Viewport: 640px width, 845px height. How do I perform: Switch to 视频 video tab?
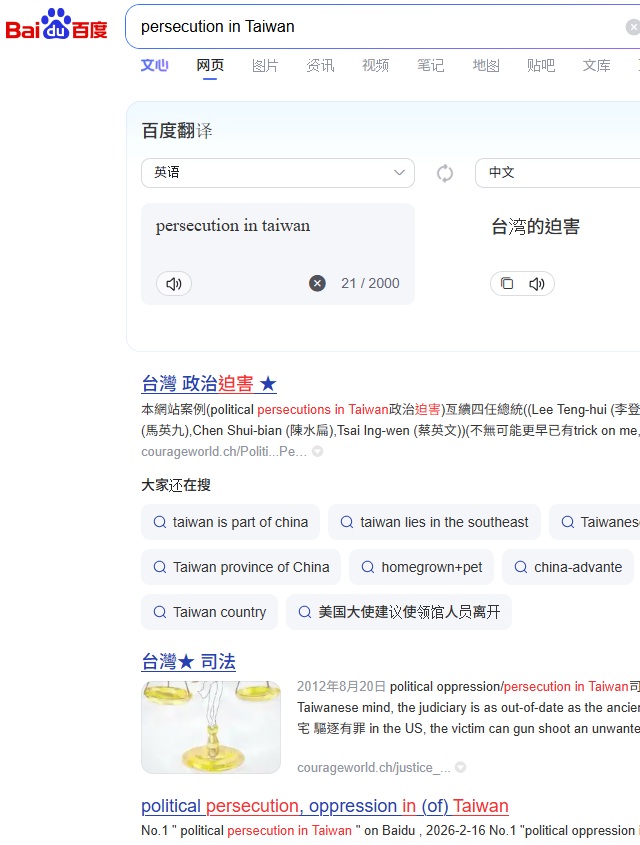pos(376,66)
